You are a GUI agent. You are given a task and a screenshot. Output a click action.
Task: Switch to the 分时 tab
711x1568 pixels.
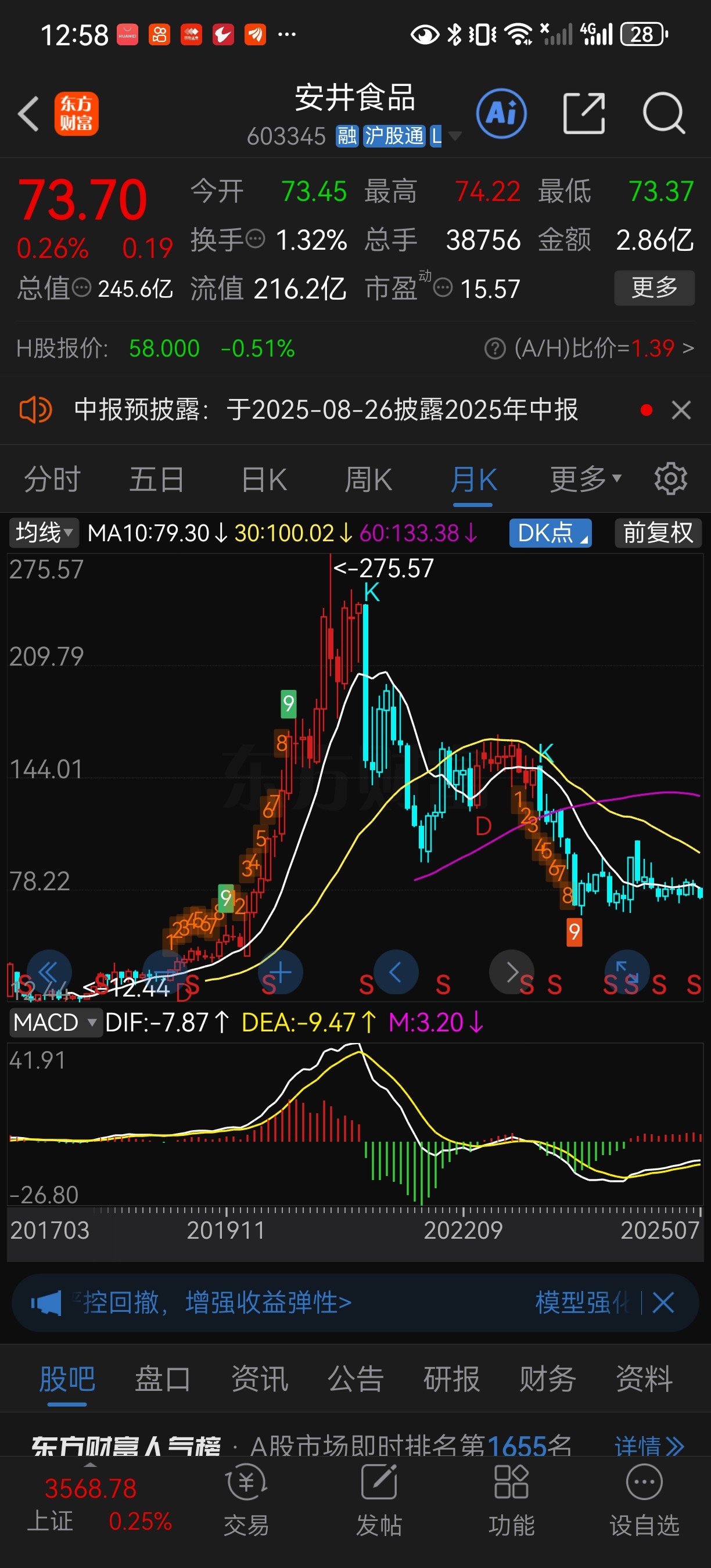point(52,479)
